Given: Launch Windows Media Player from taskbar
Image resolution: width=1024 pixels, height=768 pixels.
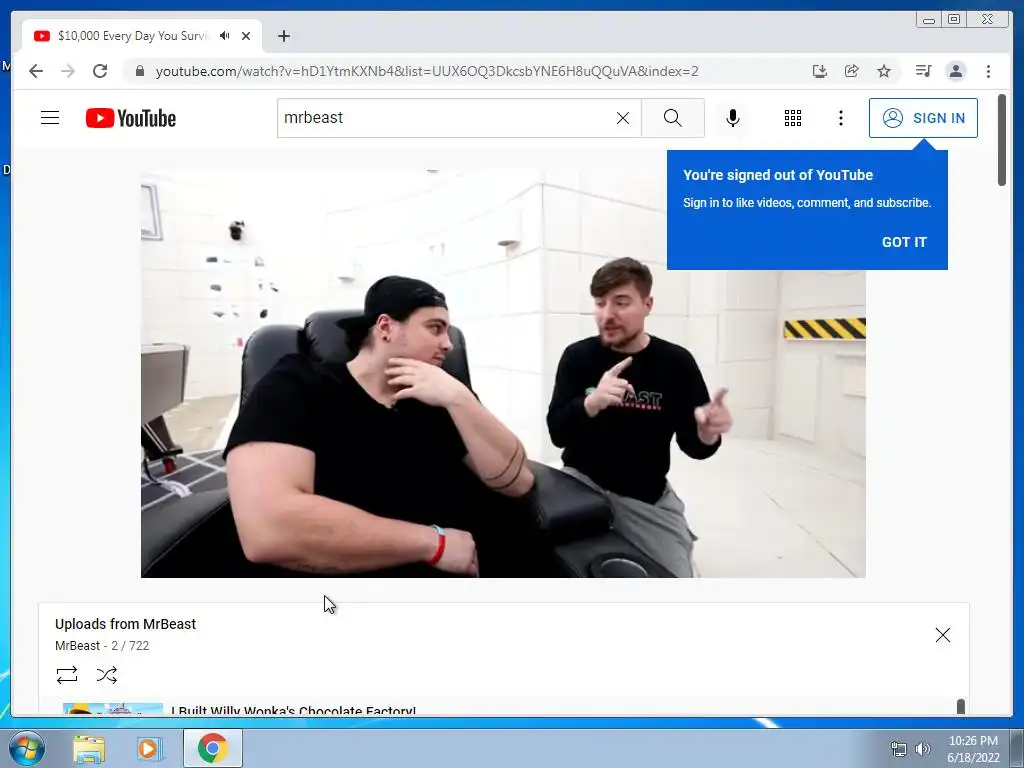Looking at the screenshot, I should [148, 748].
